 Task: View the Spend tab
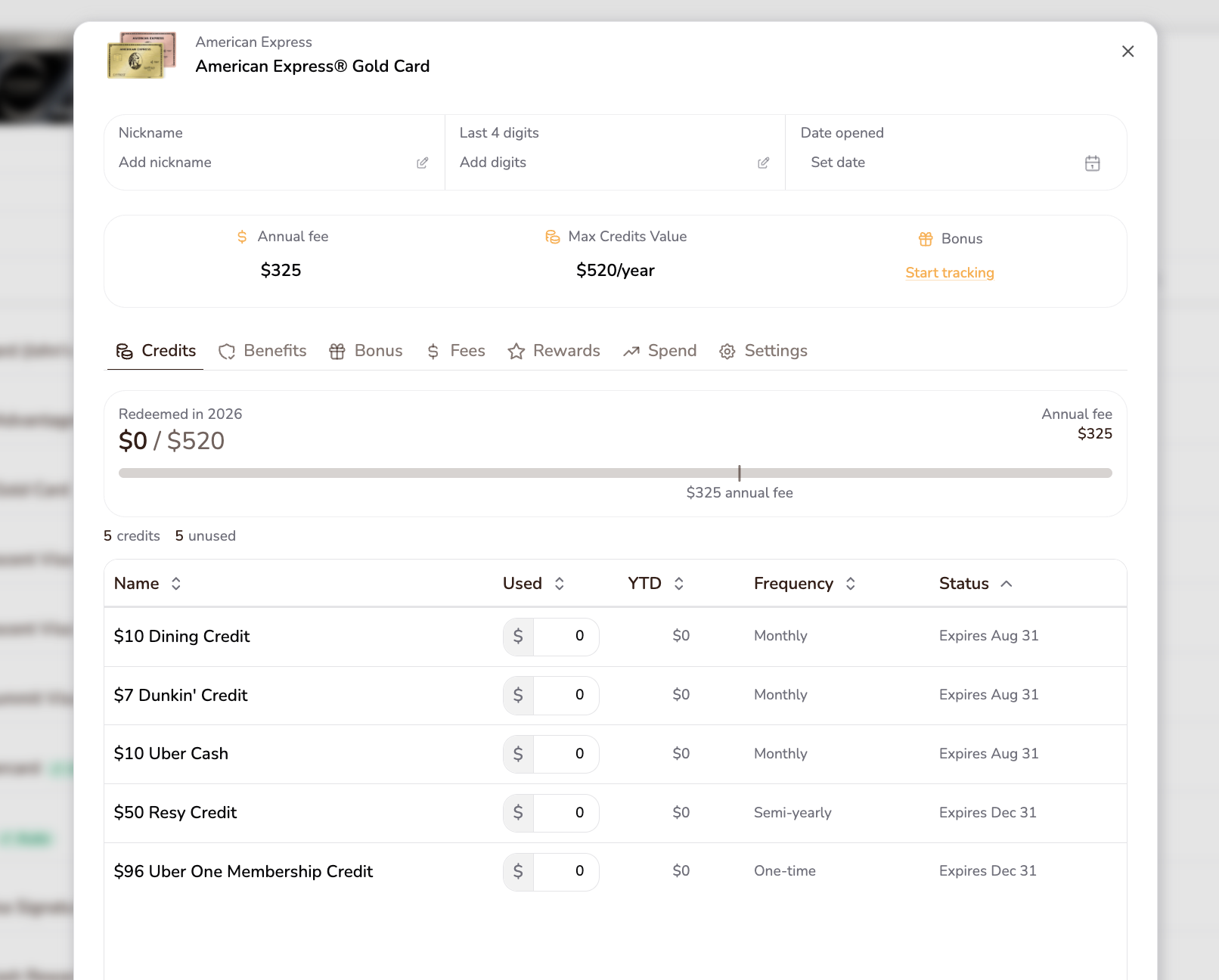pyautogui.click(x=659, y=351)
